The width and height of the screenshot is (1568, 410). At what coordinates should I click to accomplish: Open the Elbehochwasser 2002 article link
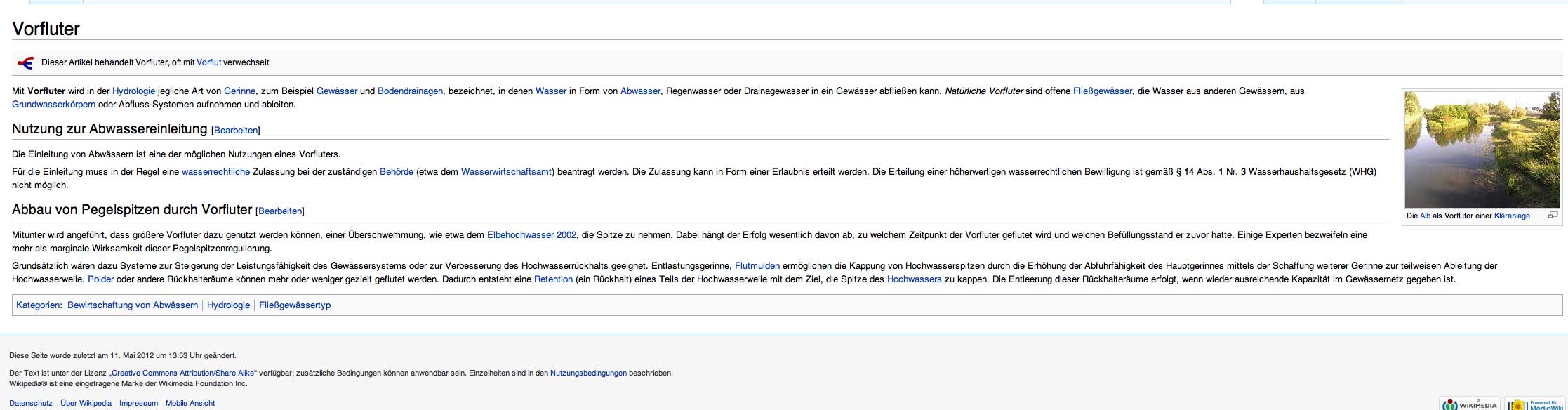tap(531, 235)
